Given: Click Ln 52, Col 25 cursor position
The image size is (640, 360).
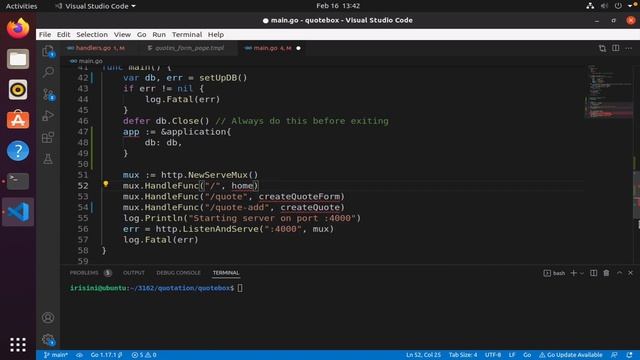Looking at the screenshot, I should pos(423,355).
